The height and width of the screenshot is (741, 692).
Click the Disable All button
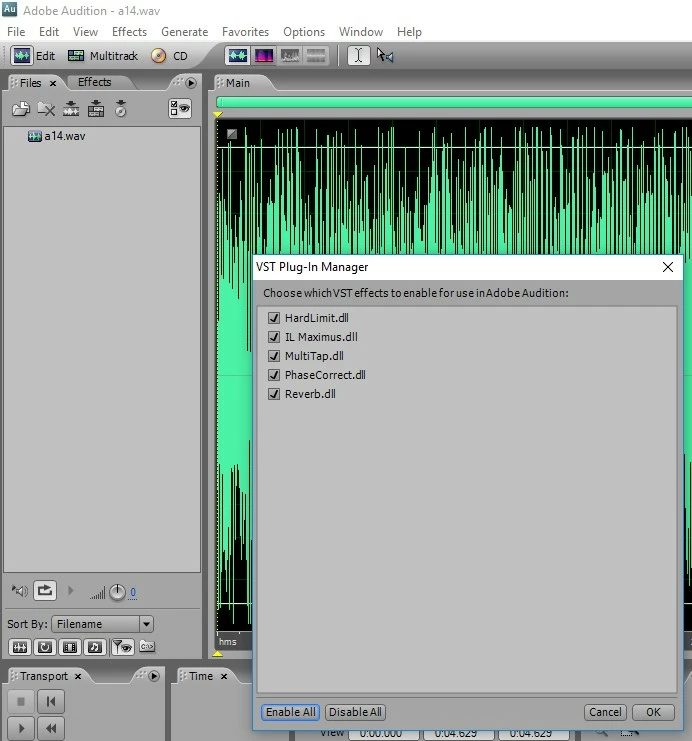pyautogui.click(x=355, y=712)
